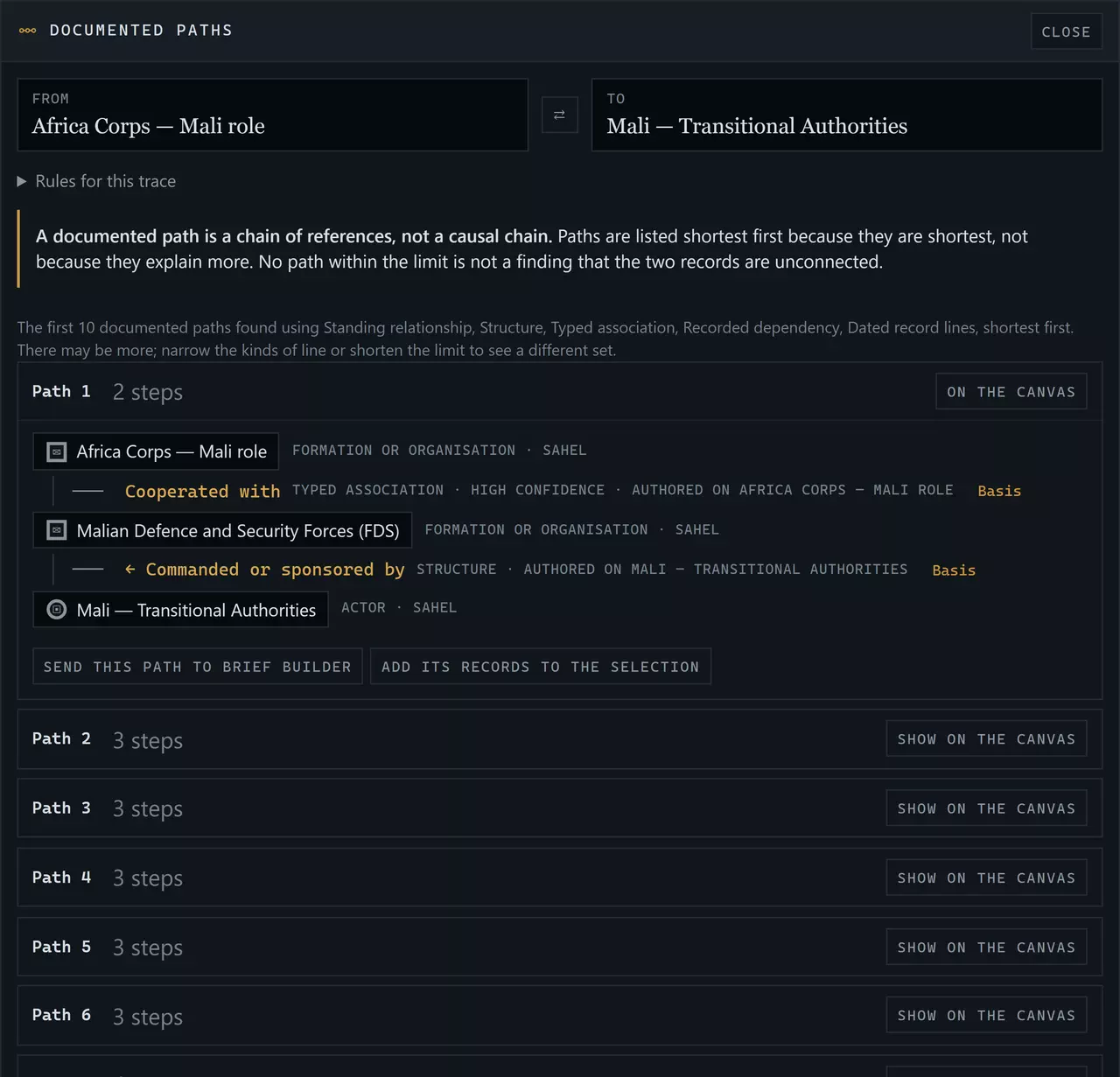Expand Path 3 row
1120x1077 pixels.
point(560,808)
